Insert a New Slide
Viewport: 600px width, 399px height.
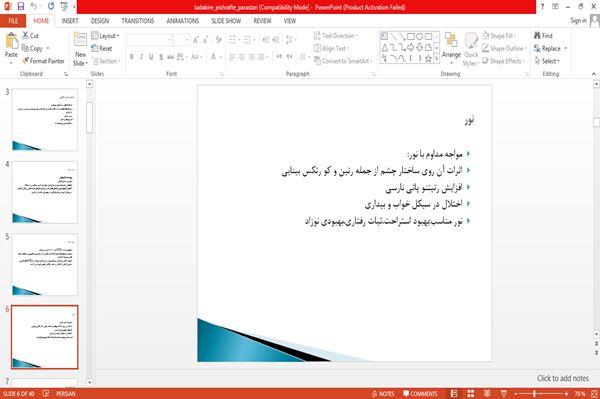(80, 49)
